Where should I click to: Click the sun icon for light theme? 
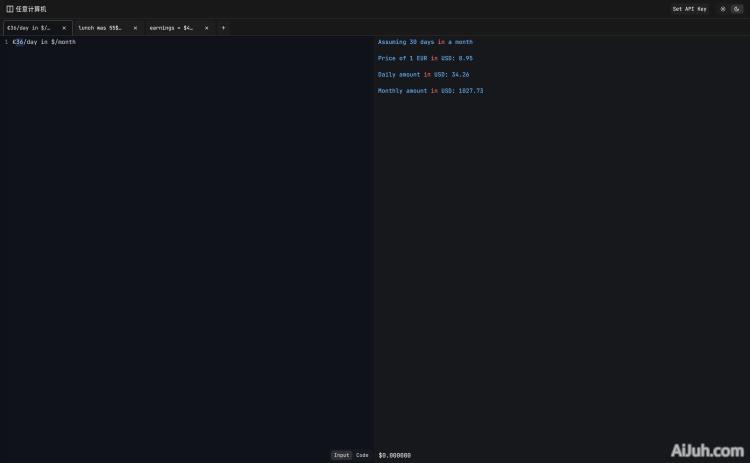(x=723, y=9)
